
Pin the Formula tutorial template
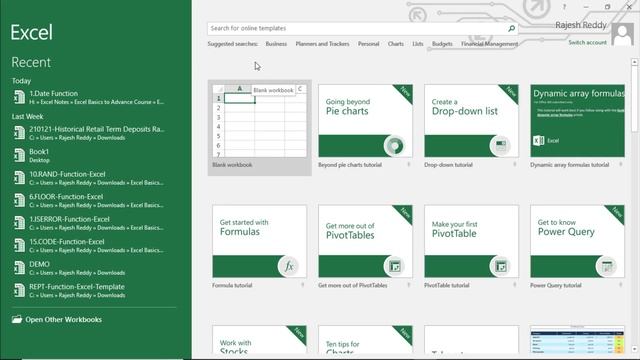302,285
